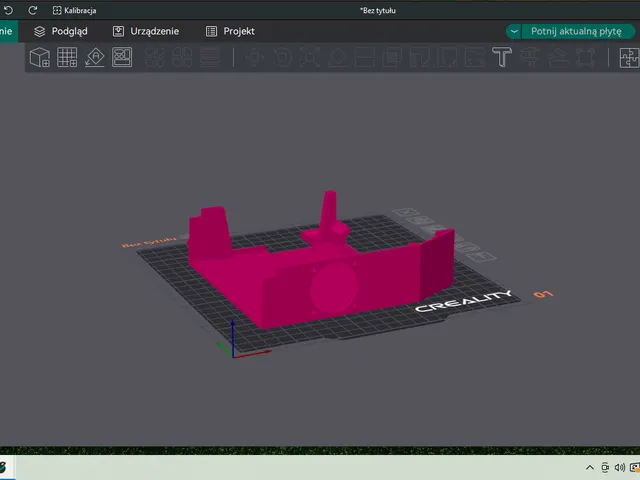Screen dimensions: 640x480
Task: Switch to the Urządzenie tab
Action: (x=146, y=31)
